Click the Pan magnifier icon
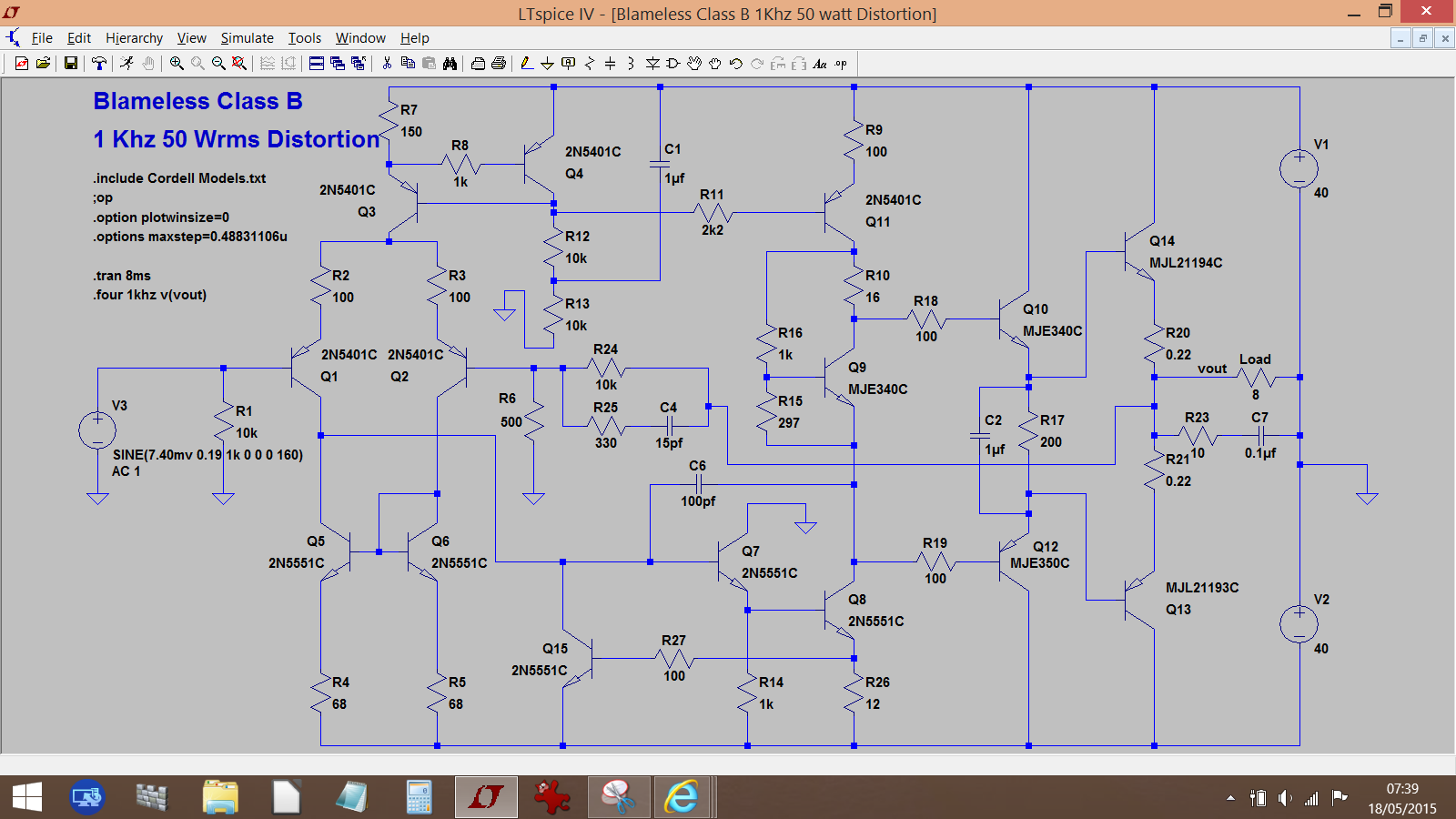 (x=197, y=64)
